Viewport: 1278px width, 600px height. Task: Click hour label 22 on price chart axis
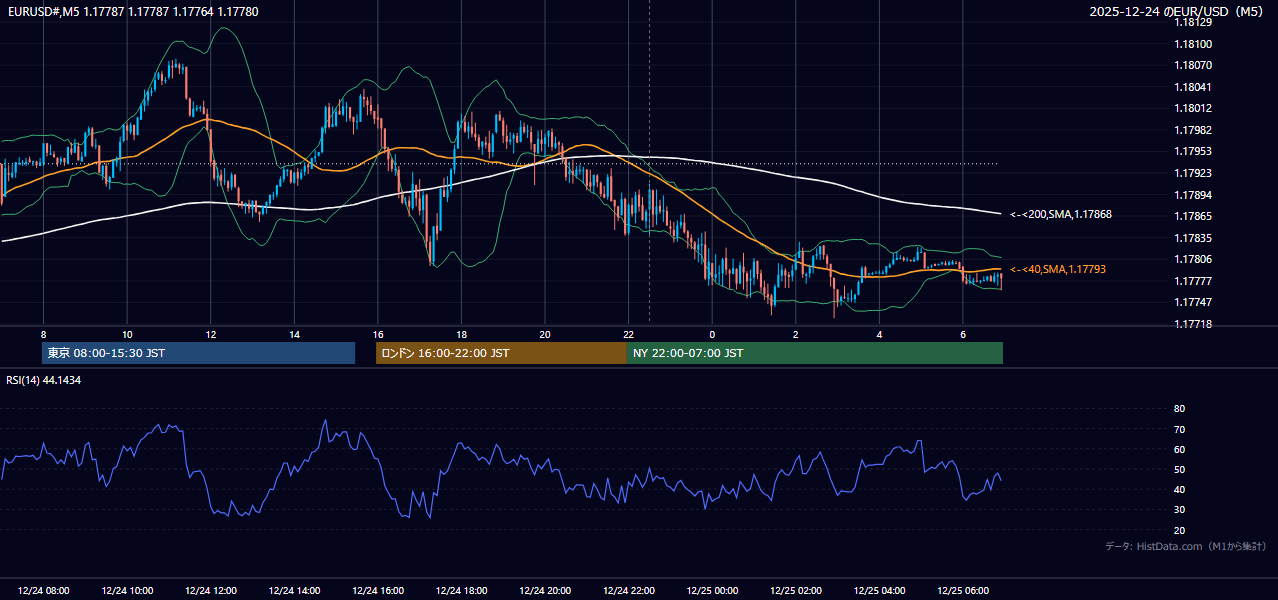coord(629,334)
